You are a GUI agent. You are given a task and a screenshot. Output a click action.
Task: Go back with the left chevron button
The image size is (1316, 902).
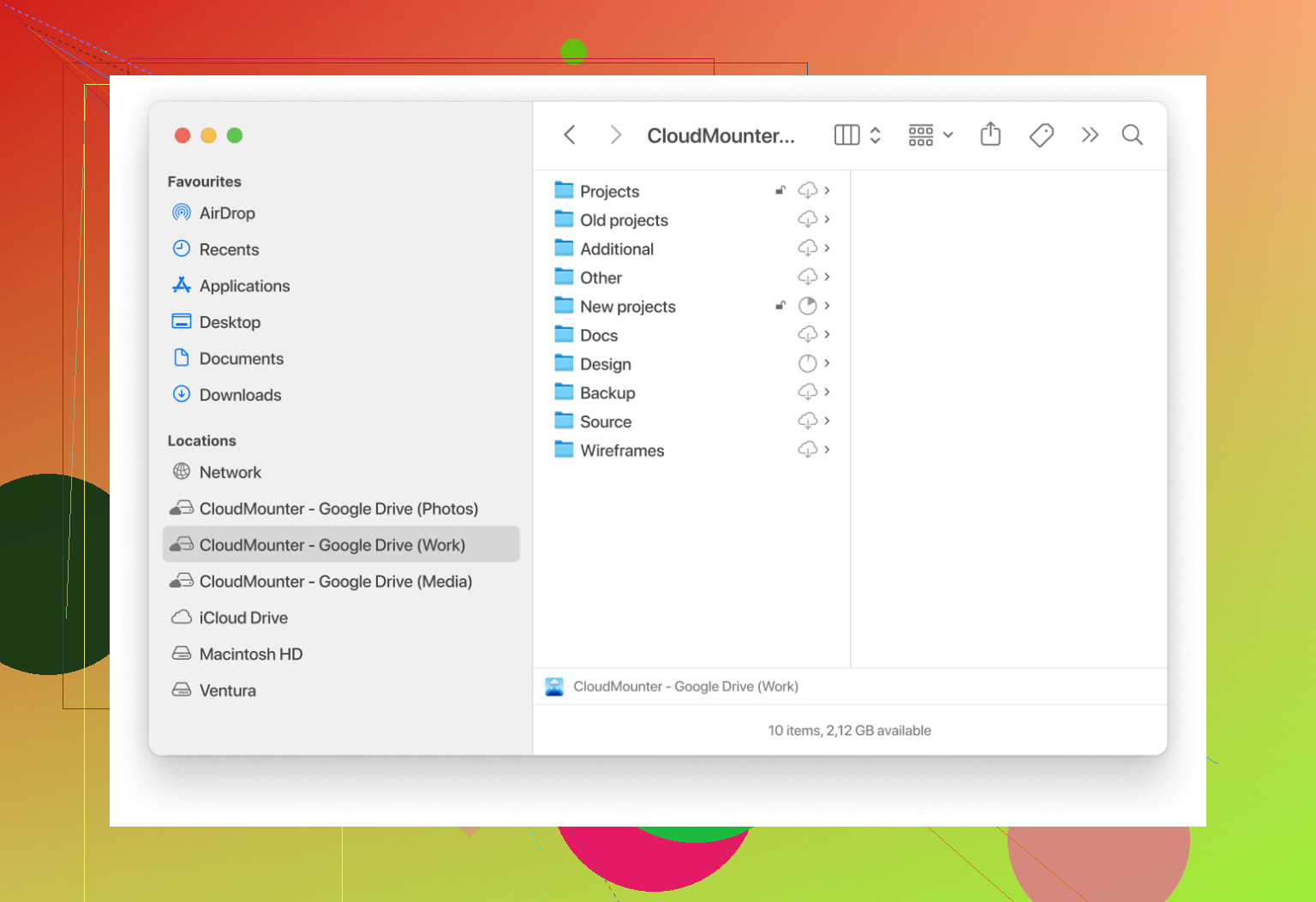(x=570, y=134)
